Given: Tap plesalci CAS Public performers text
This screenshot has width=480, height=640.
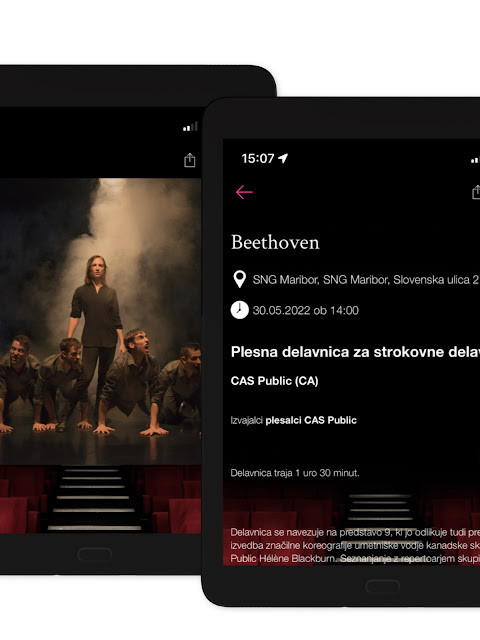Looking at the screenshot, I should click(x=311, y=420).
